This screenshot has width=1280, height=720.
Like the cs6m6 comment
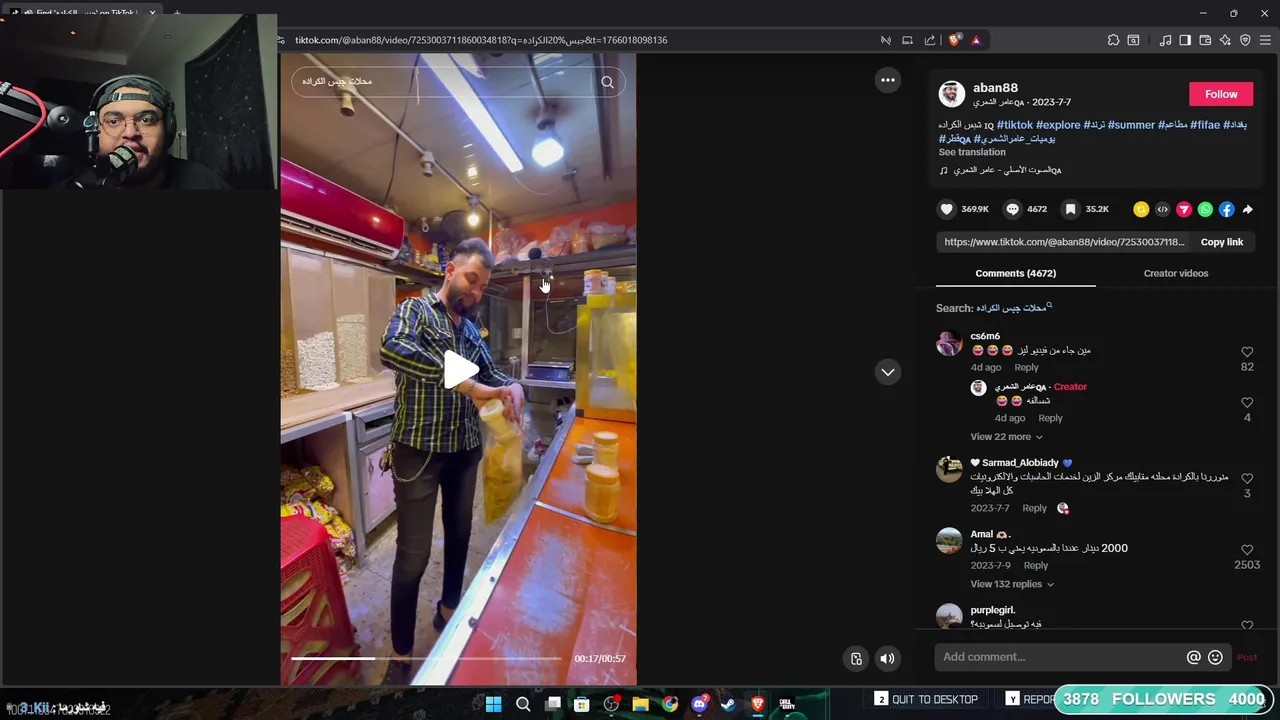click(1247, 352)
